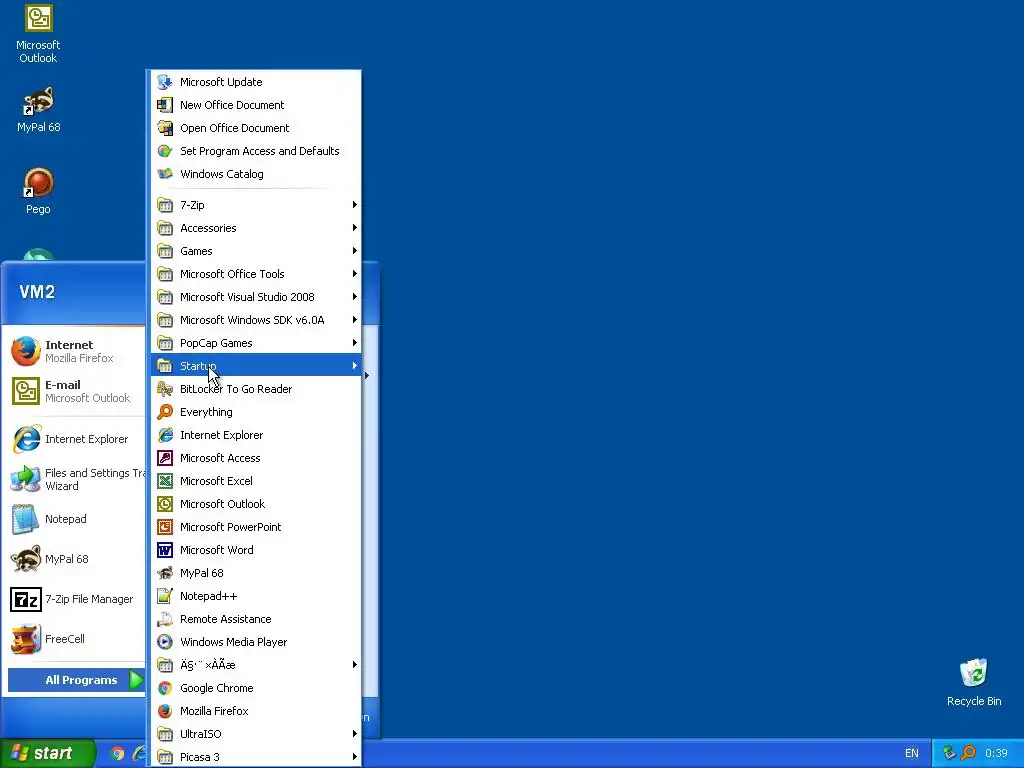Open Internet Explorer in All Programs list
This screenshot has width=1024, height=768.
pos(256,435)
